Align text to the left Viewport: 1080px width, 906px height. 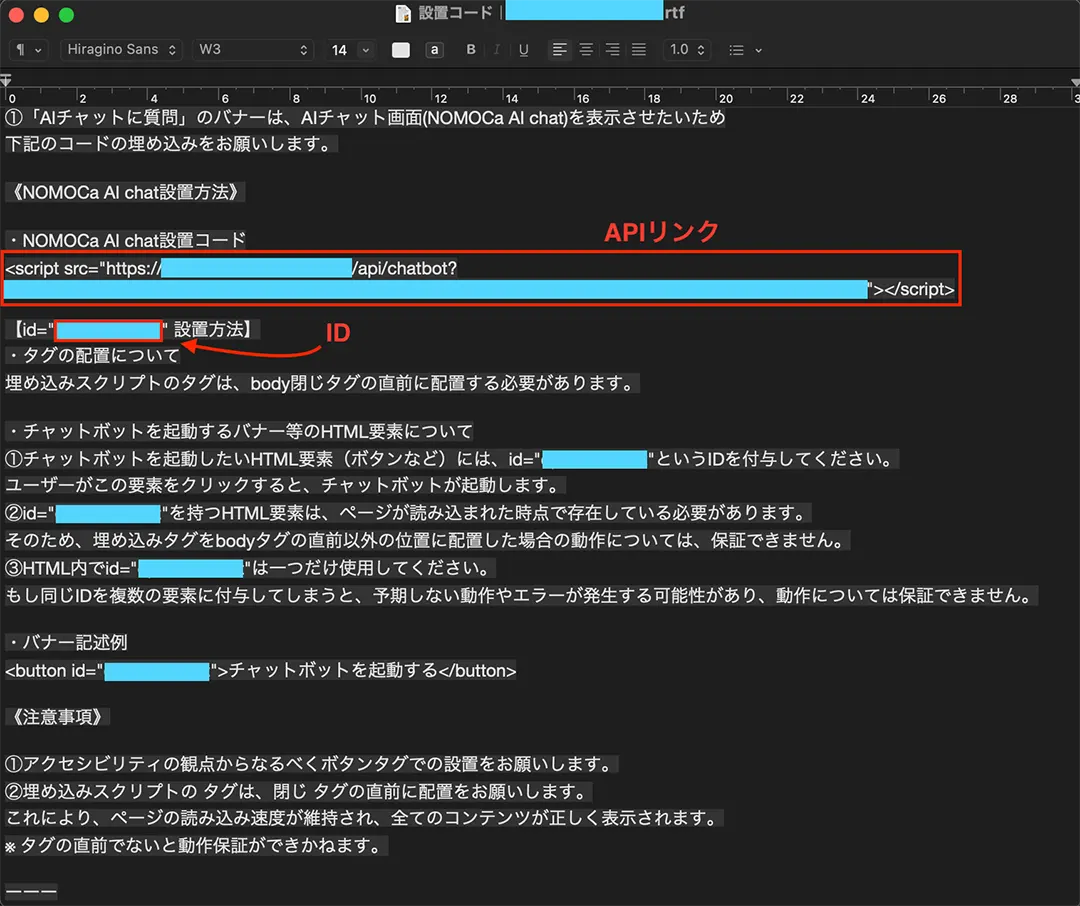559,50
